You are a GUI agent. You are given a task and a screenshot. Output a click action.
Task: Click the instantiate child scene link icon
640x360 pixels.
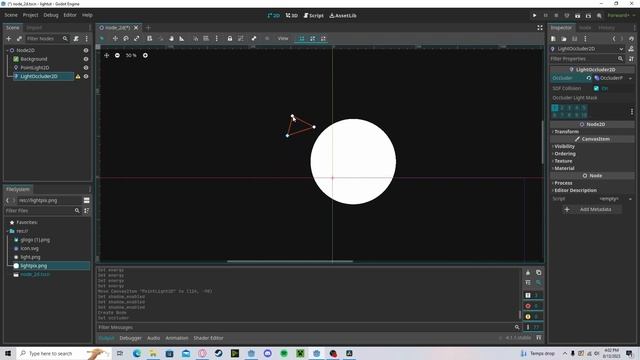(19, 38)
